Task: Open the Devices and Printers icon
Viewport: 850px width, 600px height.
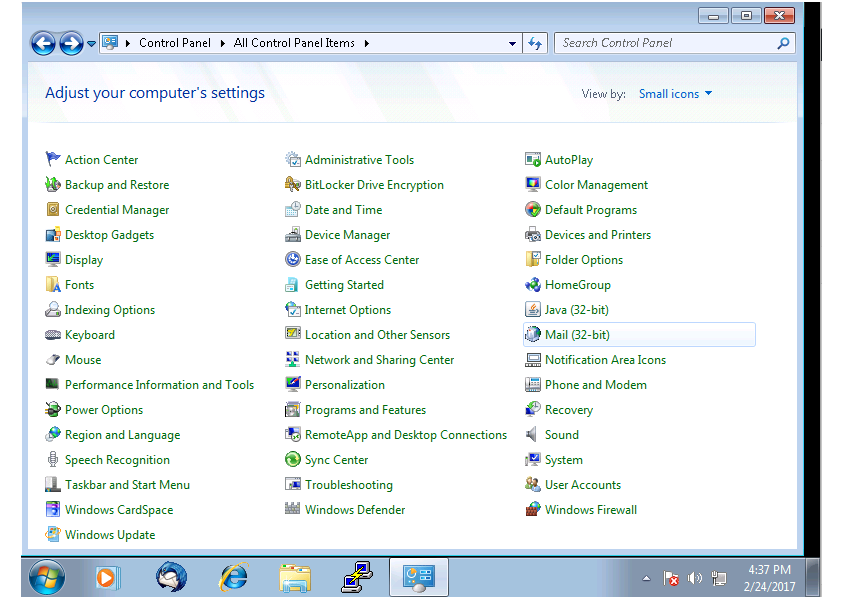Action: [x=533, y=234]
